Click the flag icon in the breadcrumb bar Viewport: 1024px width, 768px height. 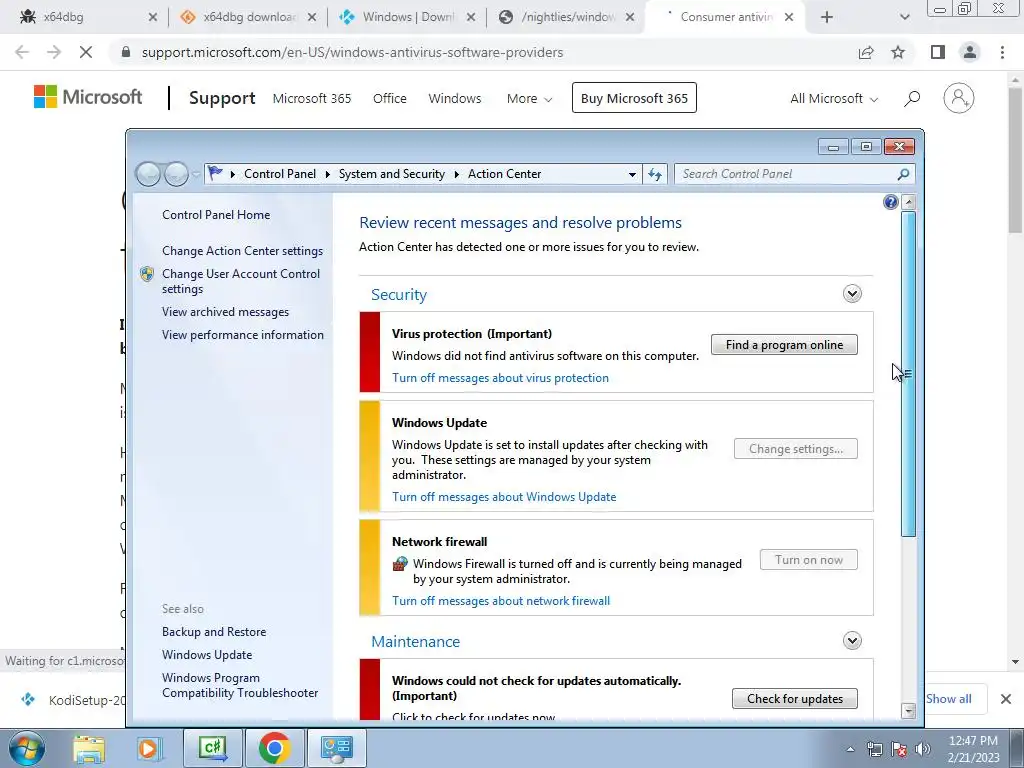(x=215, y=173)
